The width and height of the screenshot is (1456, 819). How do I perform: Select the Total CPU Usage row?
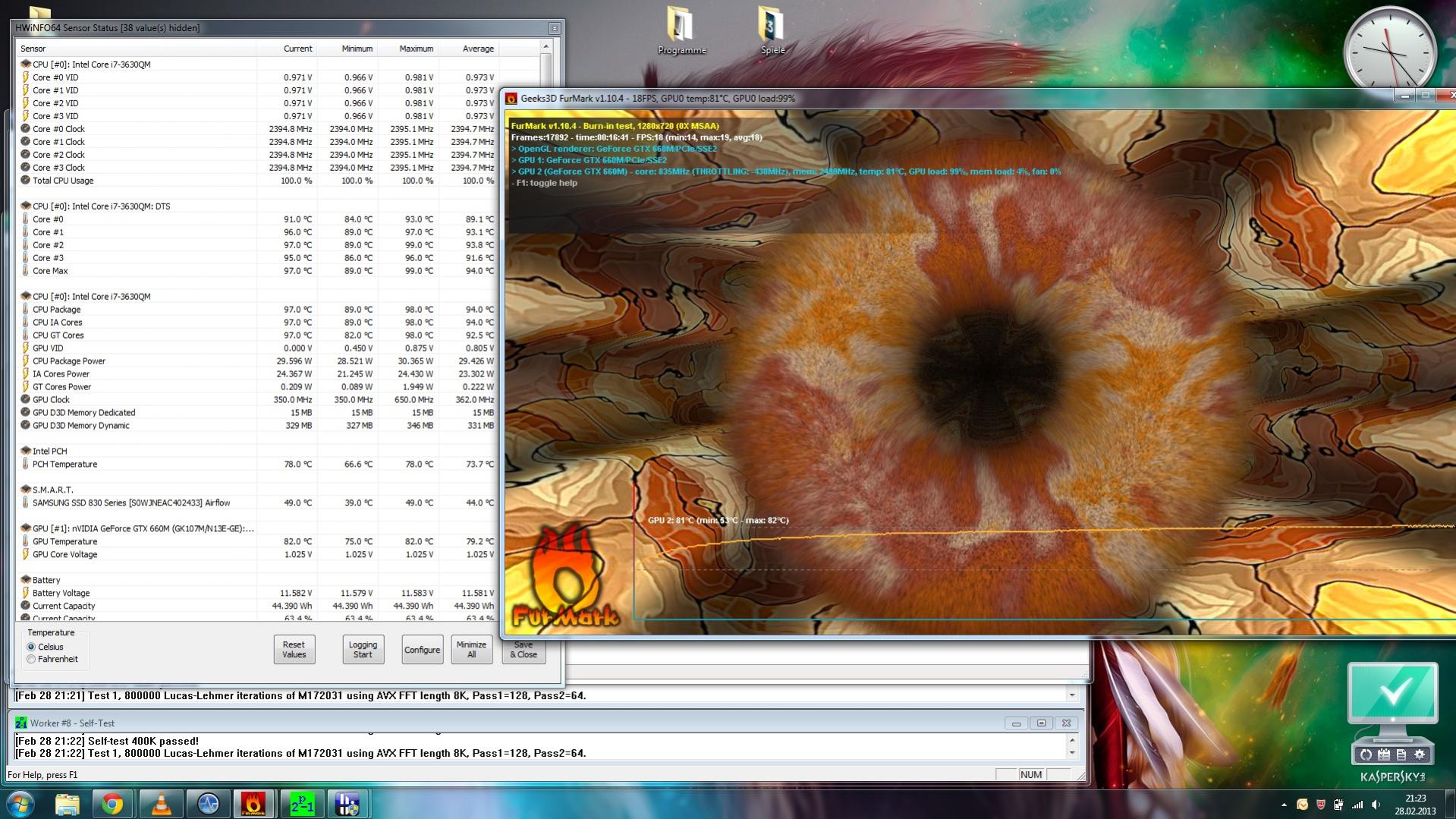(256, 181)
